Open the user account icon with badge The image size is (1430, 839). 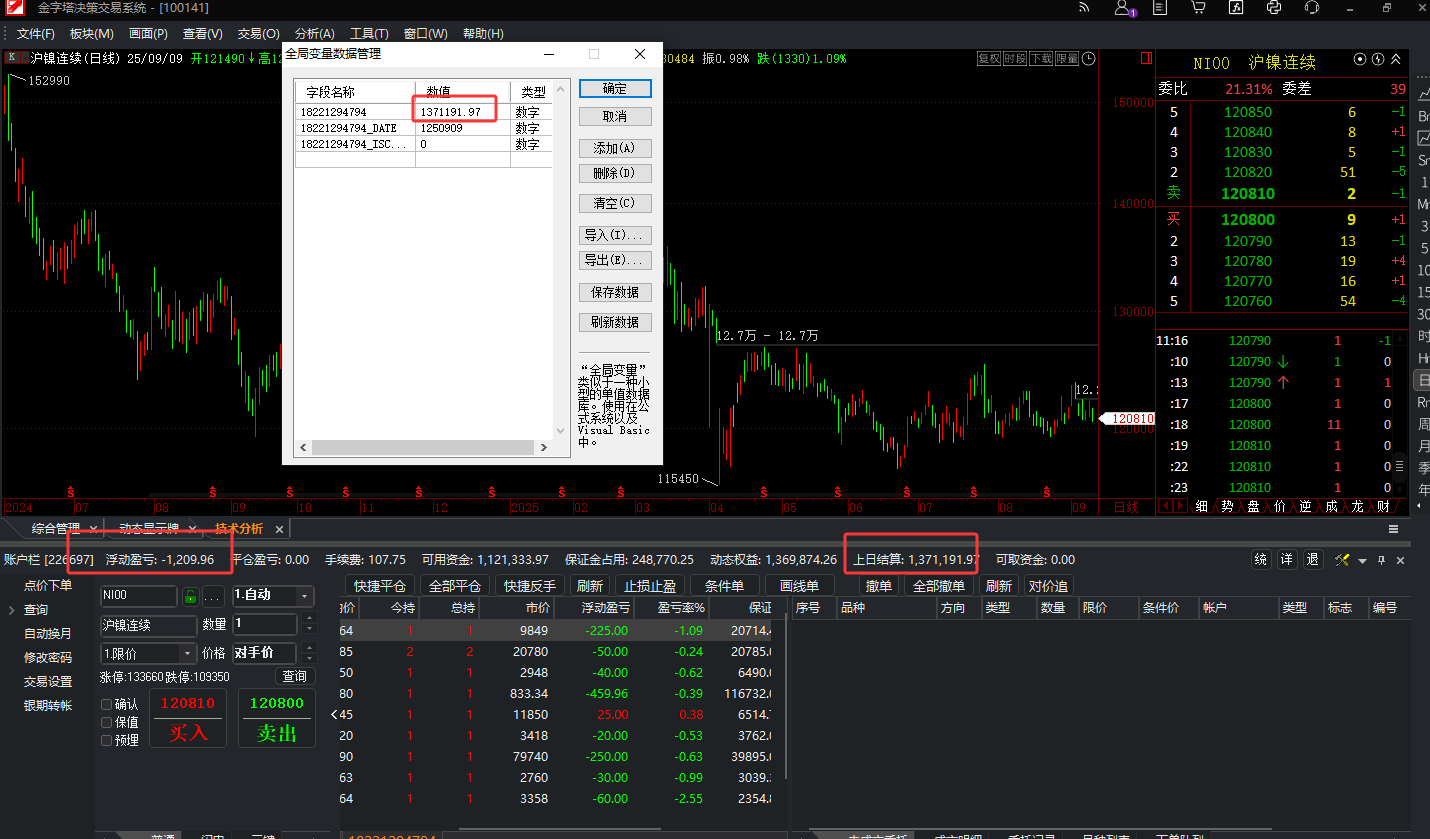tap(1123, 8)
